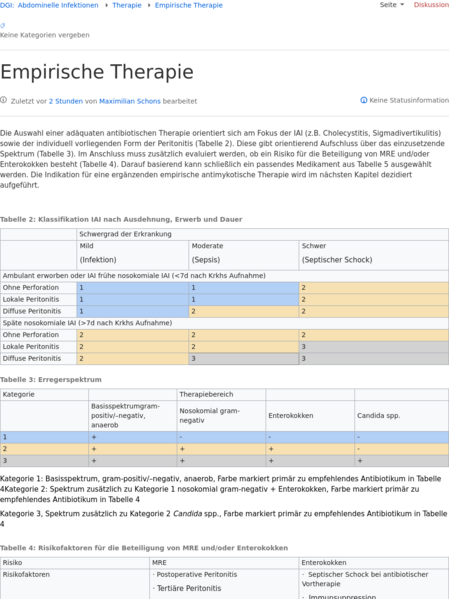This screenshot has width=449, height=599.
Task: Click the 'Empirische Therapie' page heading
Action: tap(97, 72)
